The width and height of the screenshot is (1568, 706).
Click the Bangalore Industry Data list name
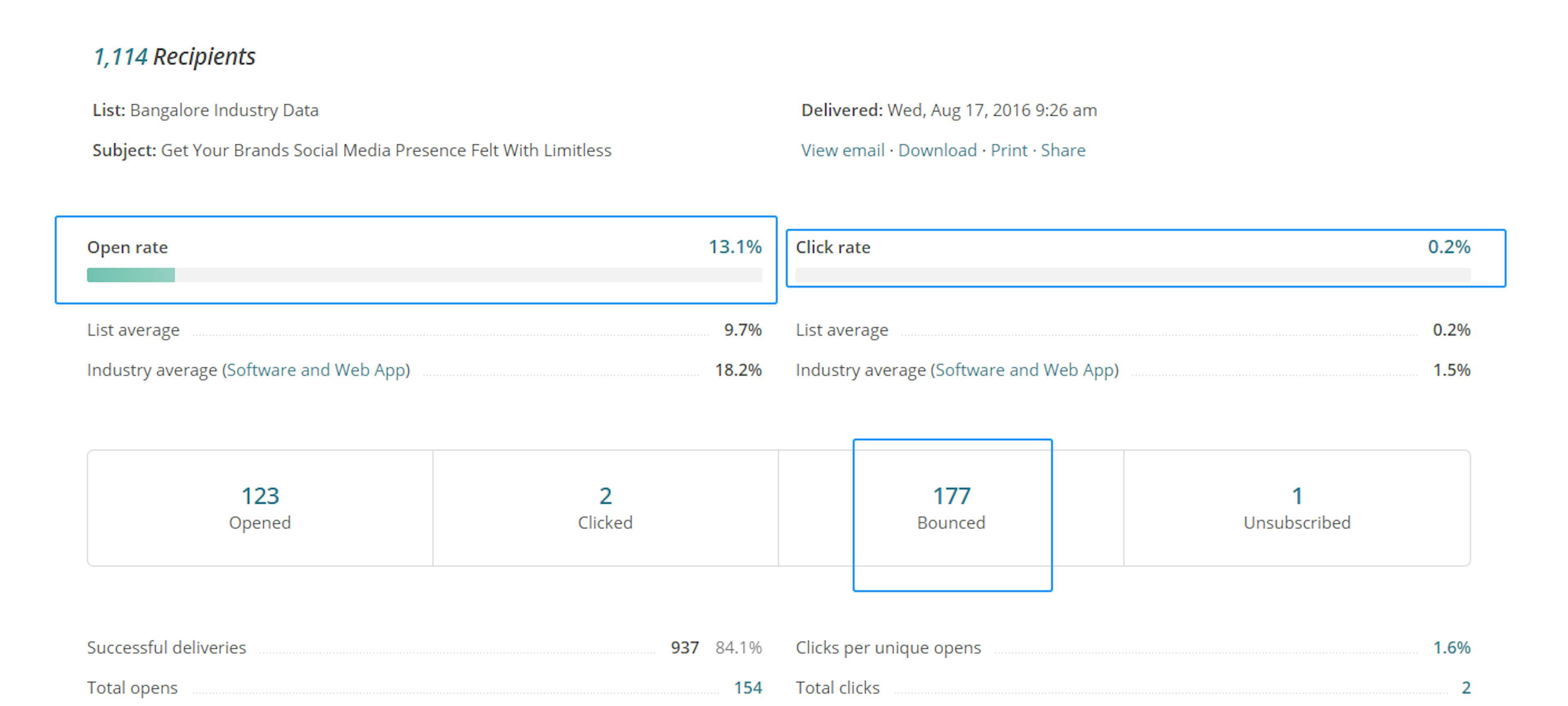point(224,110)
